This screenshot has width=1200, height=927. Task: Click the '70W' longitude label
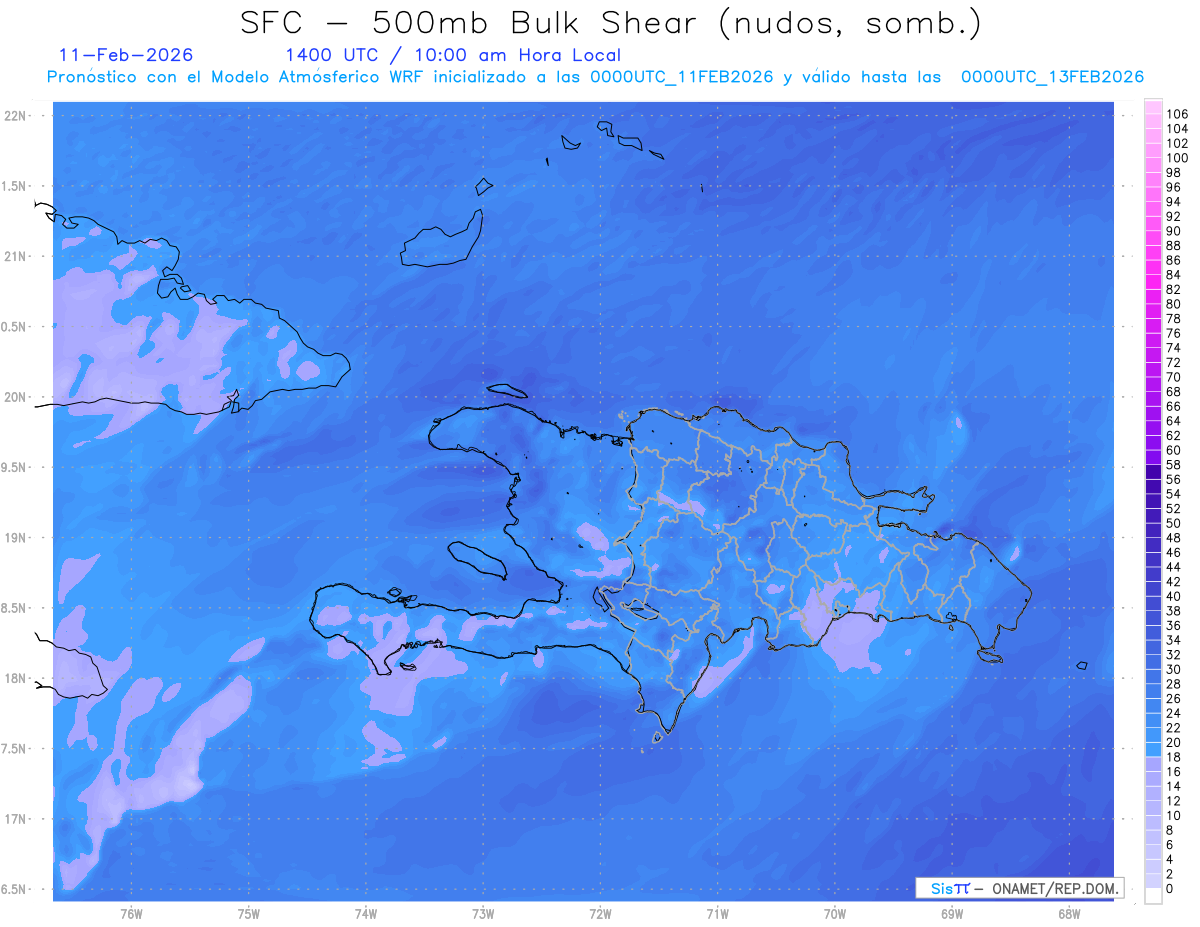click(835, 914)
